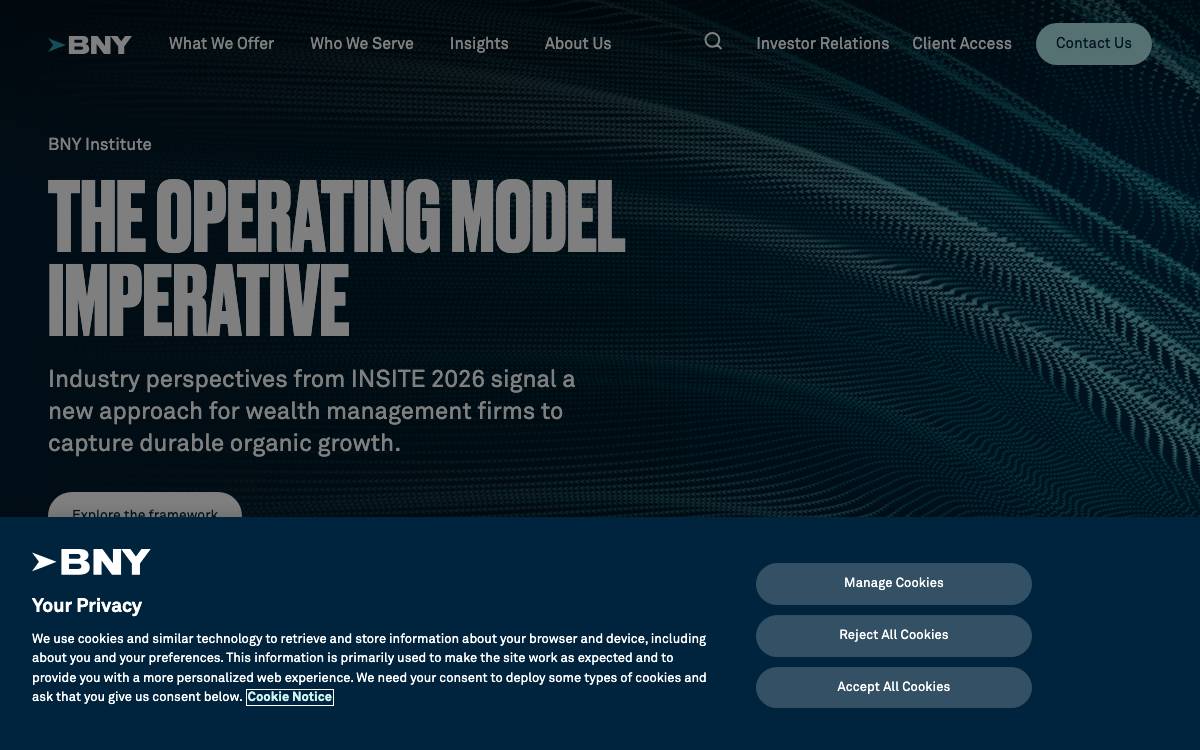Open the Insights menu
Screen dimensions: 1200x750
(479, 44)
